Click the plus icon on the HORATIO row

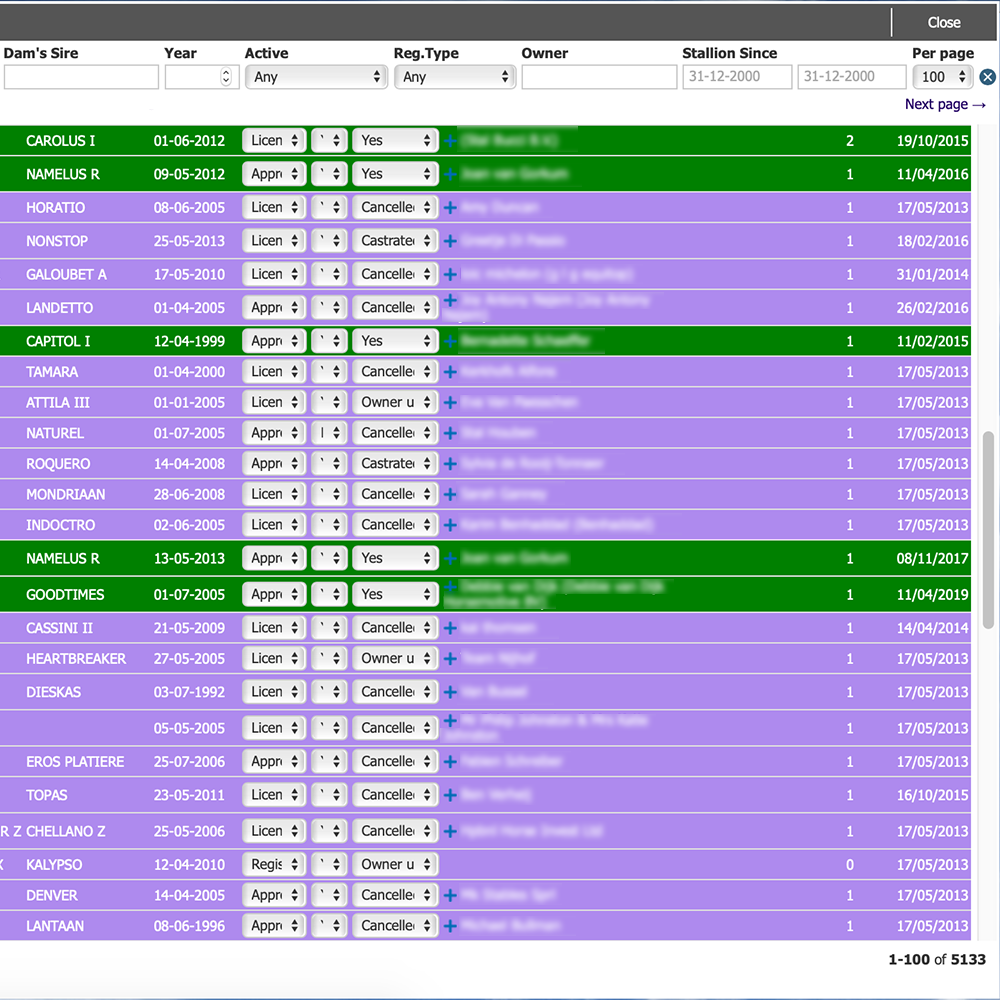pos(450,207)
